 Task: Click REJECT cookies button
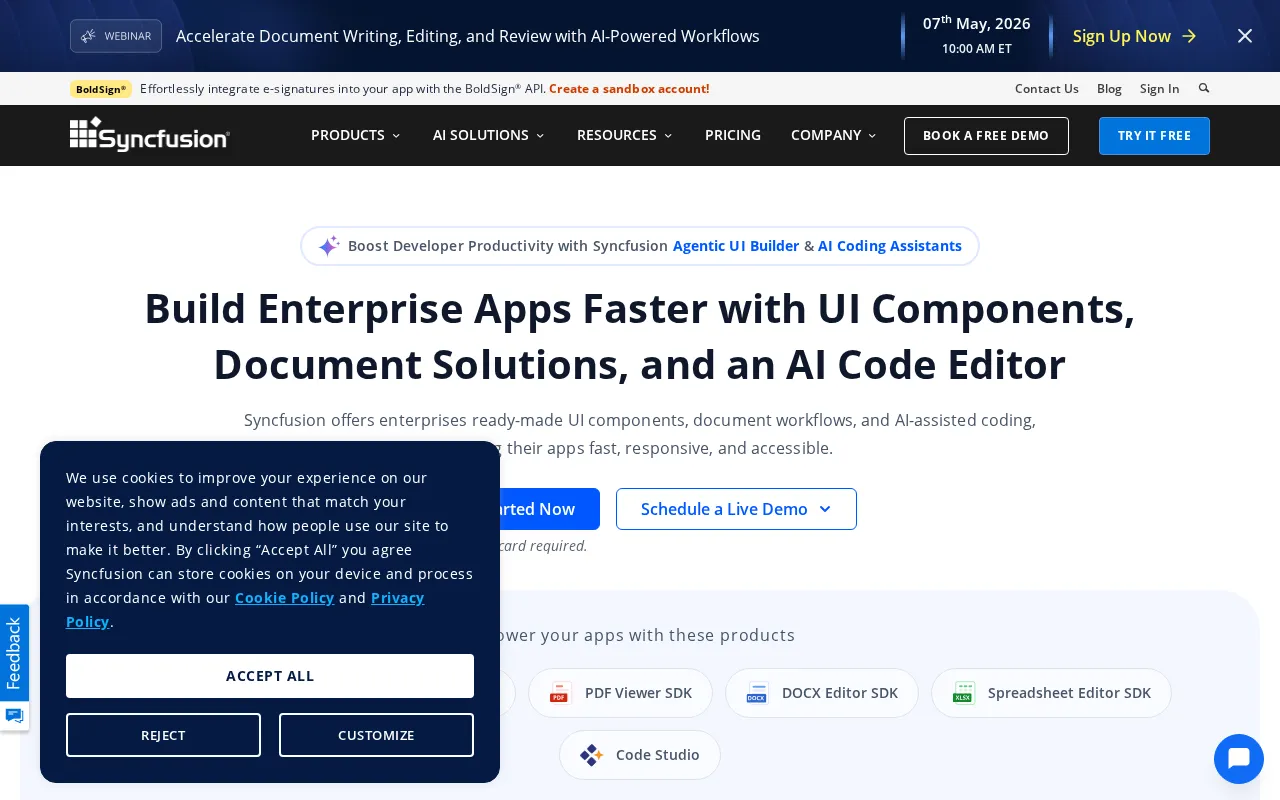(x=163, y=735)
